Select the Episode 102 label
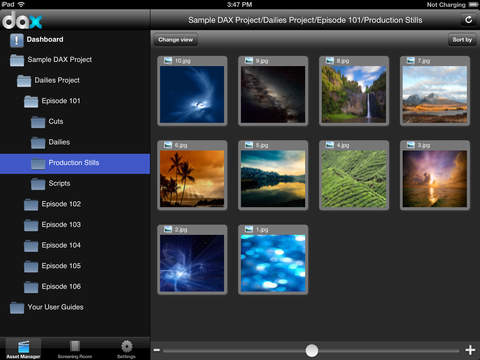The image size is (480, 360). pyautogui.click(x=61, y=204)
